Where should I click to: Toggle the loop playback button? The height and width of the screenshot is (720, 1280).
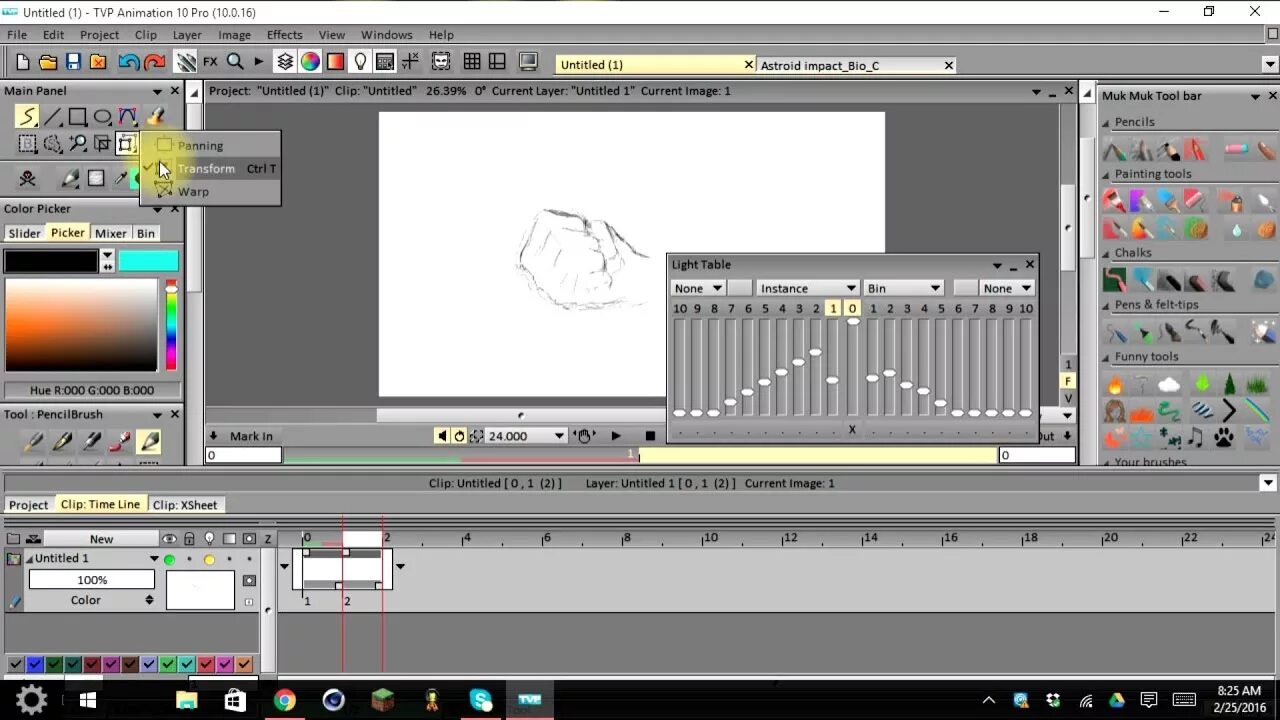coord(459,436)
